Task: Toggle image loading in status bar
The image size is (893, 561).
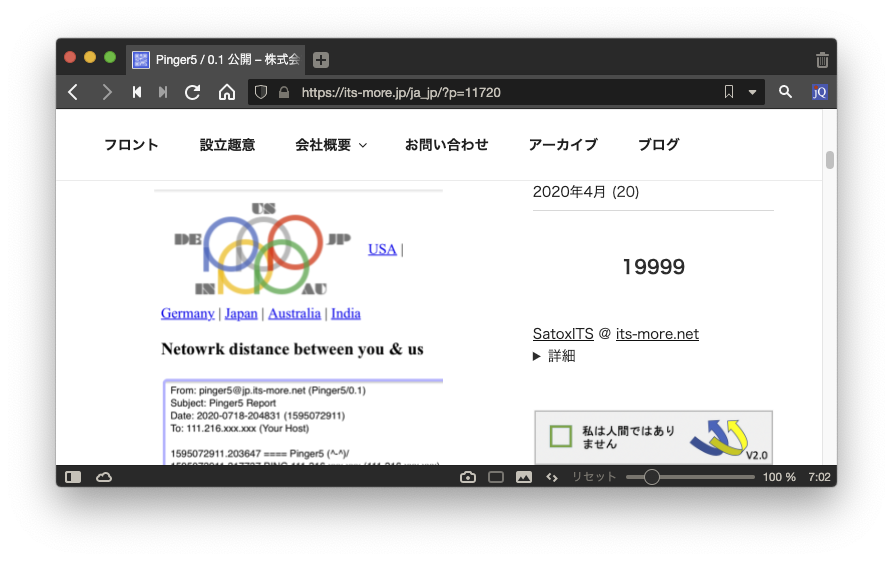Action: point(524,477)
